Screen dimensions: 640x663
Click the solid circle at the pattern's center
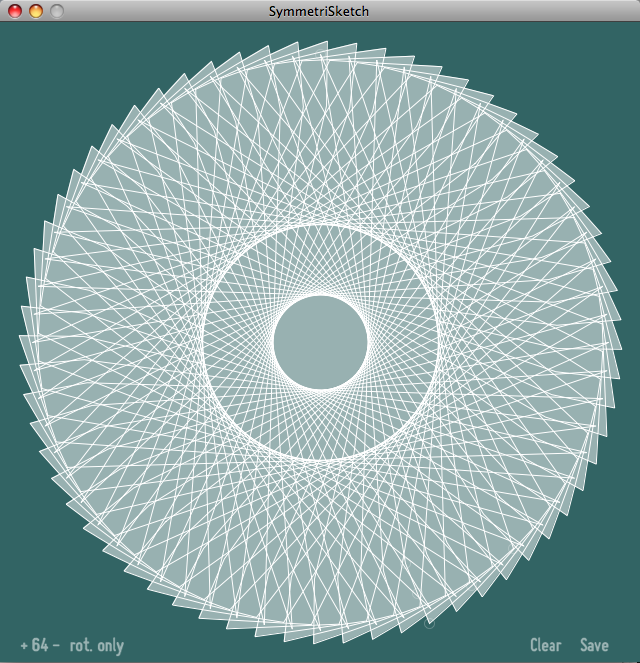(x=320, y=342)
